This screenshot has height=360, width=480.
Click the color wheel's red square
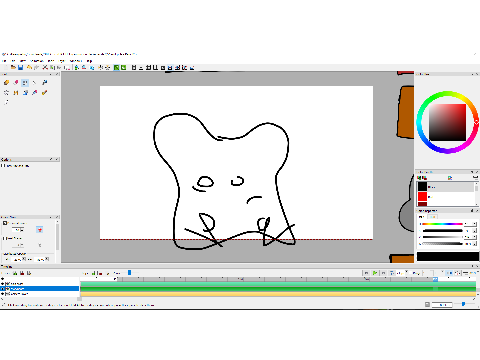click(x=447, y=122)
